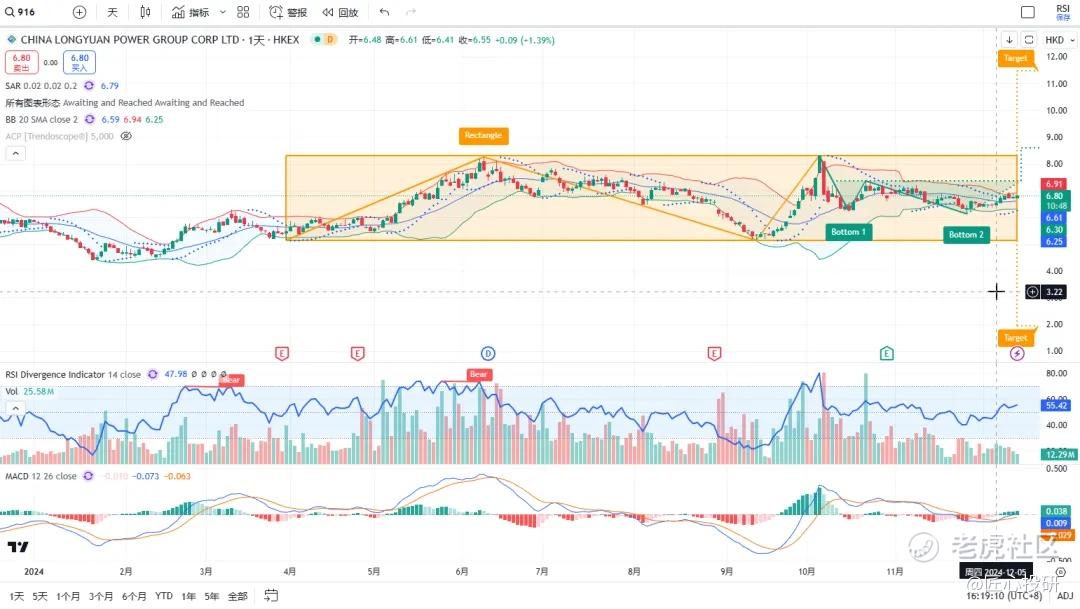Expand the indicators favorites dropdown arrow
This screenshot has width=1080, height=609.
[x=222, y=12]
